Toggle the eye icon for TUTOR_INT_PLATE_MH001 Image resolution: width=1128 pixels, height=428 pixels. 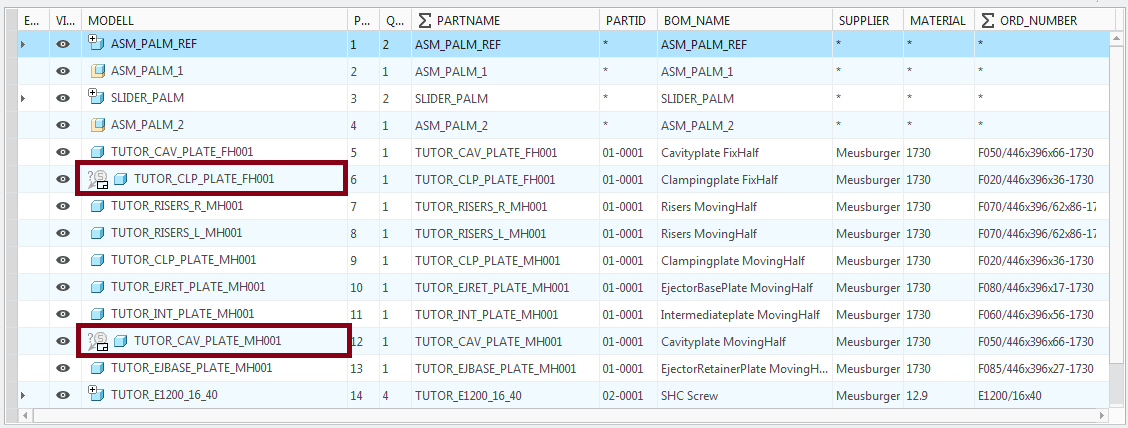click(63, 314)
